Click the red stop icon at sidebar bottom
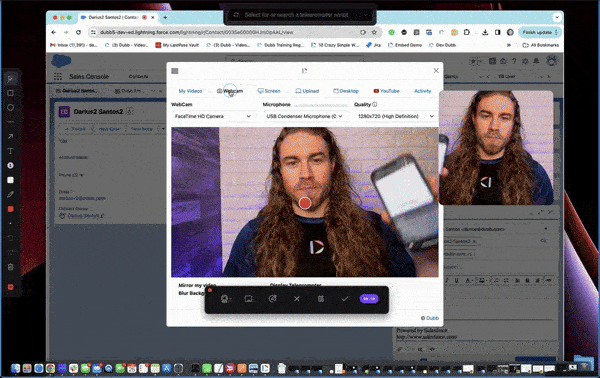 pyautogui.click(x=10, y=287)
